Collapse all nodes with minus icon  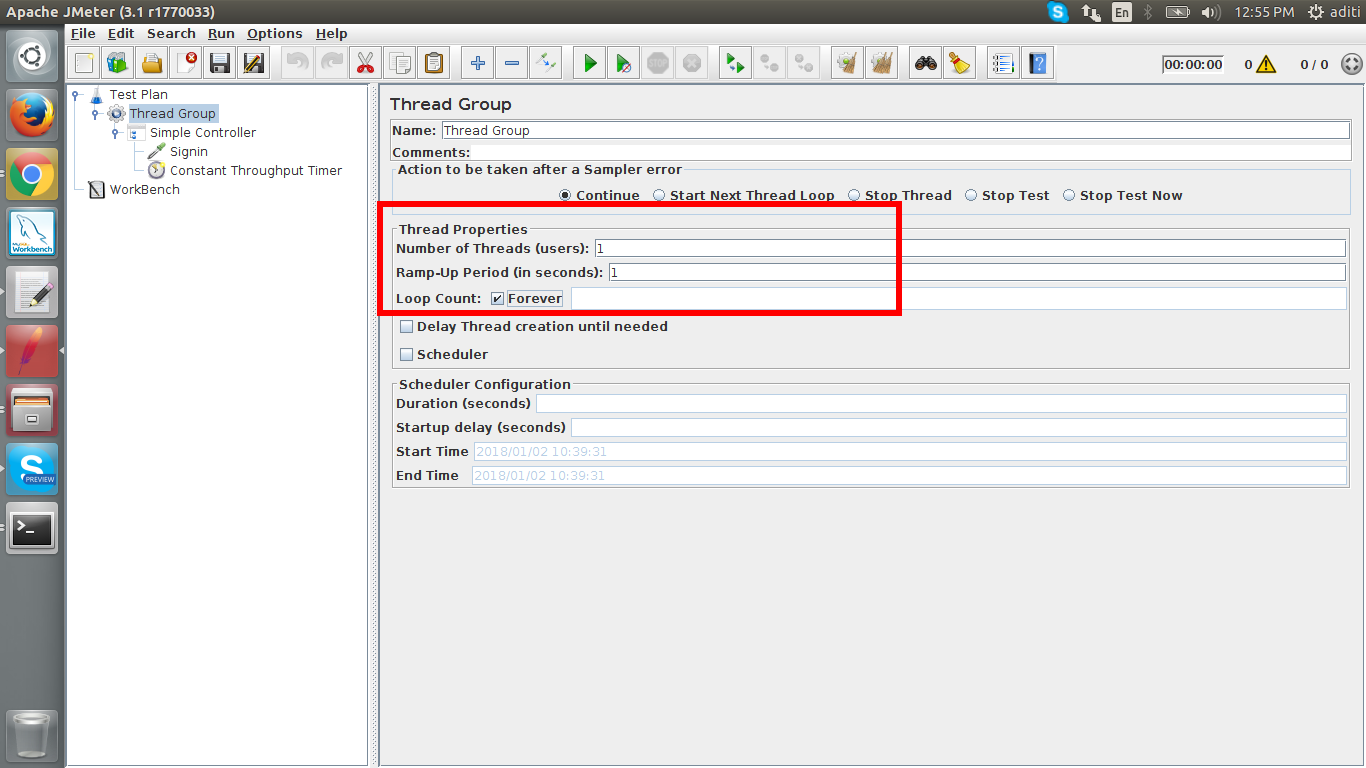pos(511,64)
